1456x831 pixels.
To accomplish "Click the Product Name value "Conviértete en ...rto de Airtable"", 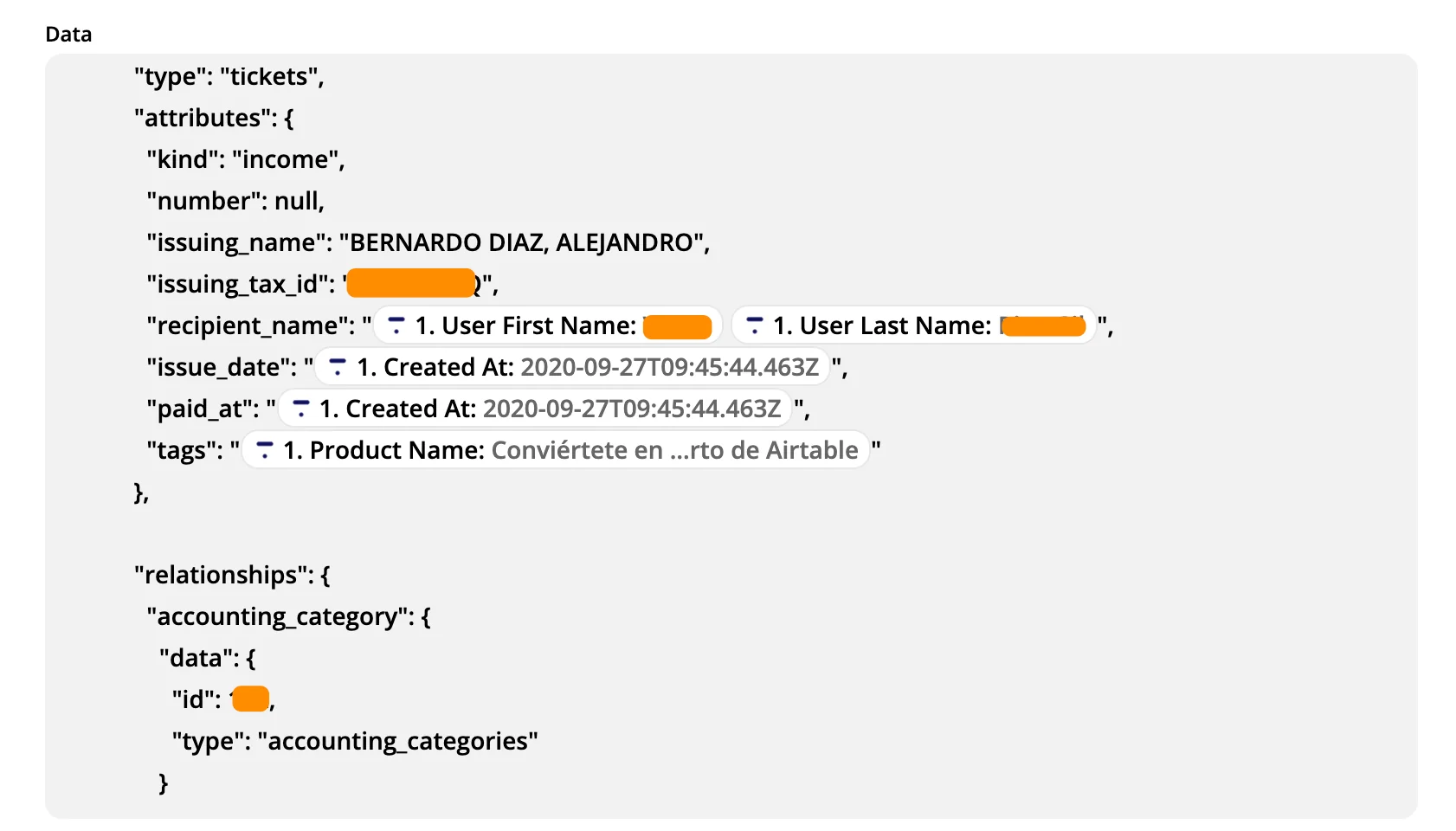I will pyautogui.click(x=674, y=450).
